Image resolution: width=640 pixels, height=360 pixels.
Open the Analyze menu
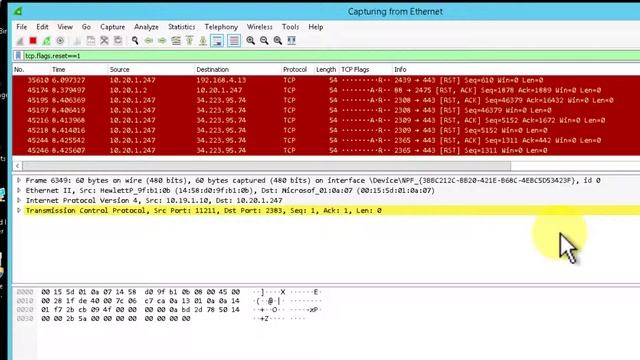146,27
